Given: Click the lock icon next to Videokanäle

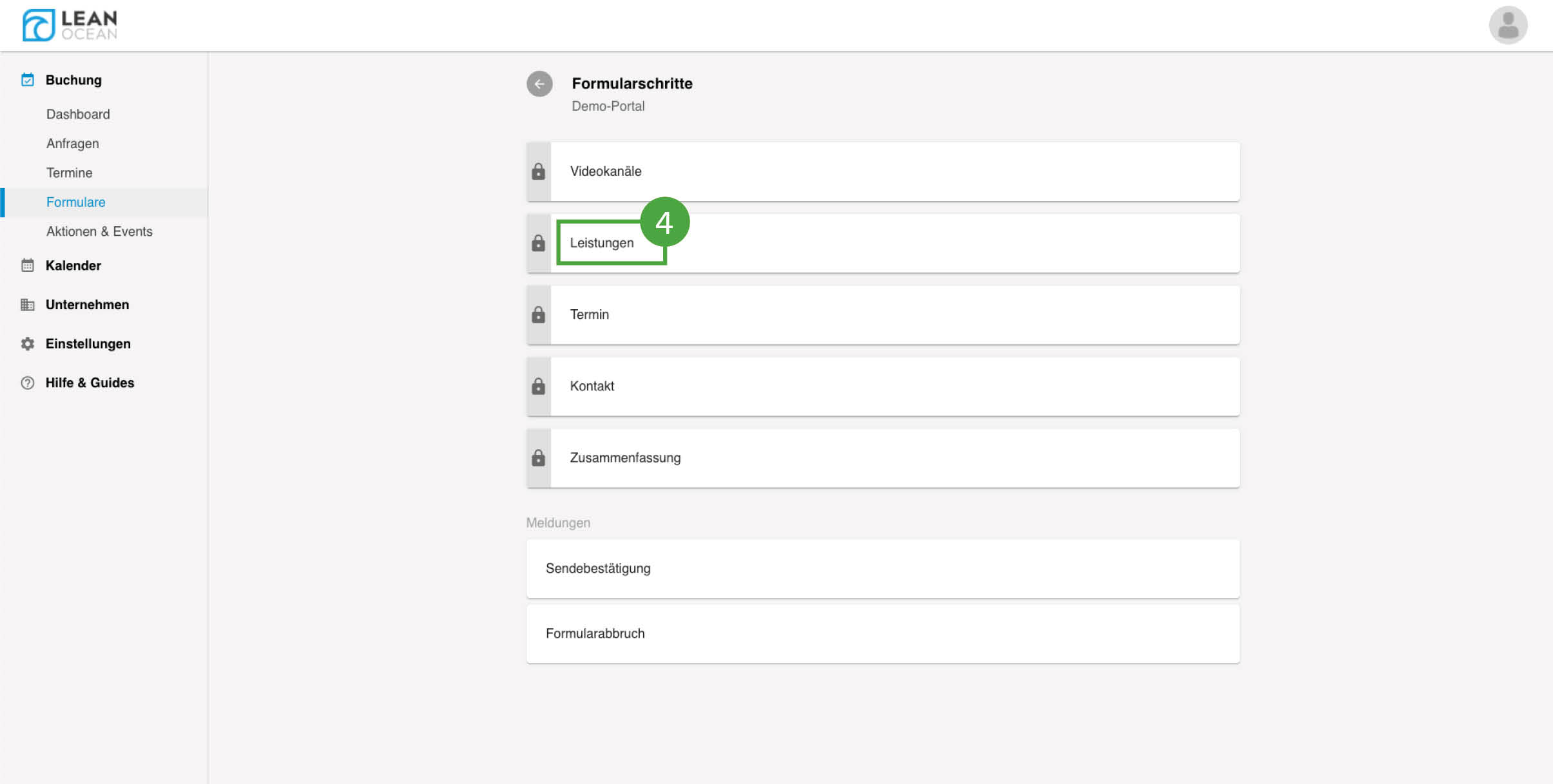Looking at the screenshot, I should [539, 171].
